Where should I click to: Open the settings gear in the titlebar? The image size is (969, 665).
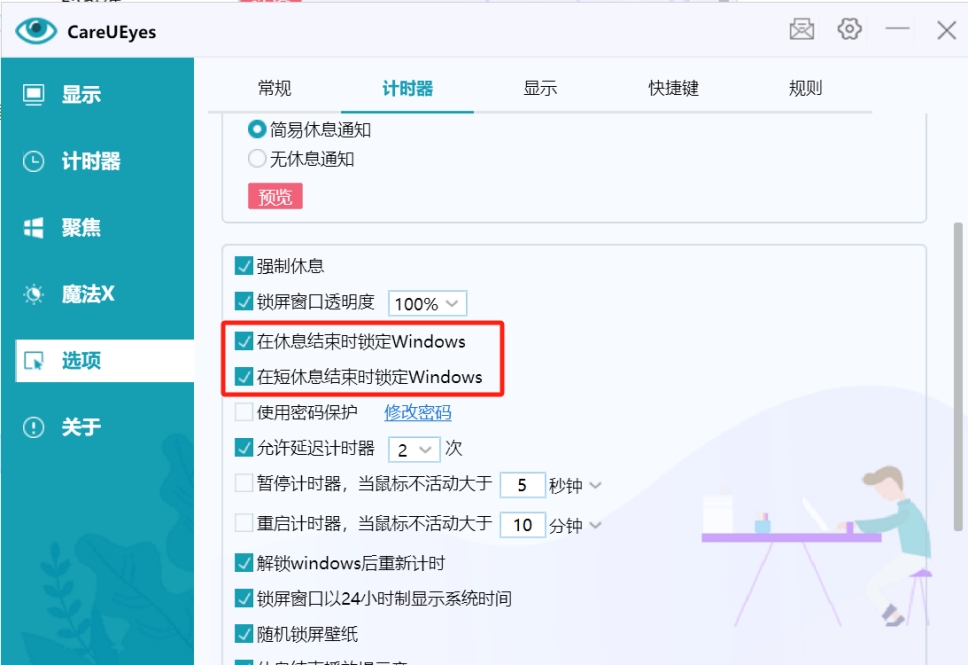[848, 30]
